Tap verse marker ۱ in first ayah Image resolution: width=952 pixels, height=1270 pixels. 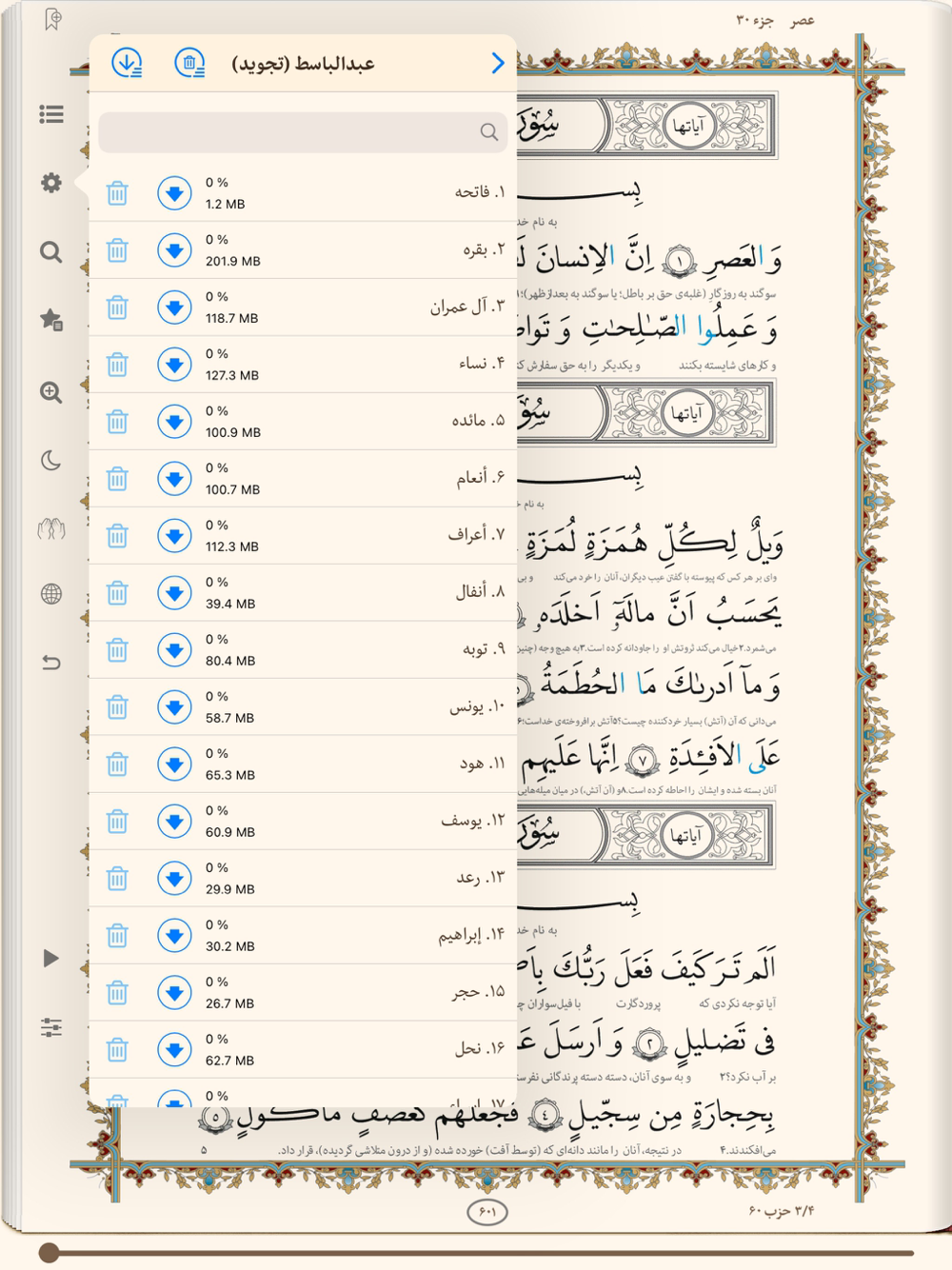[x=679, y=259]
